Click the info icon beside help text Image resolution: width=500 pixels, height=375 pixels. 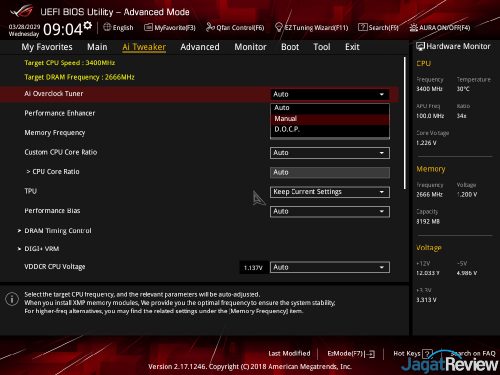pos(12,299)
